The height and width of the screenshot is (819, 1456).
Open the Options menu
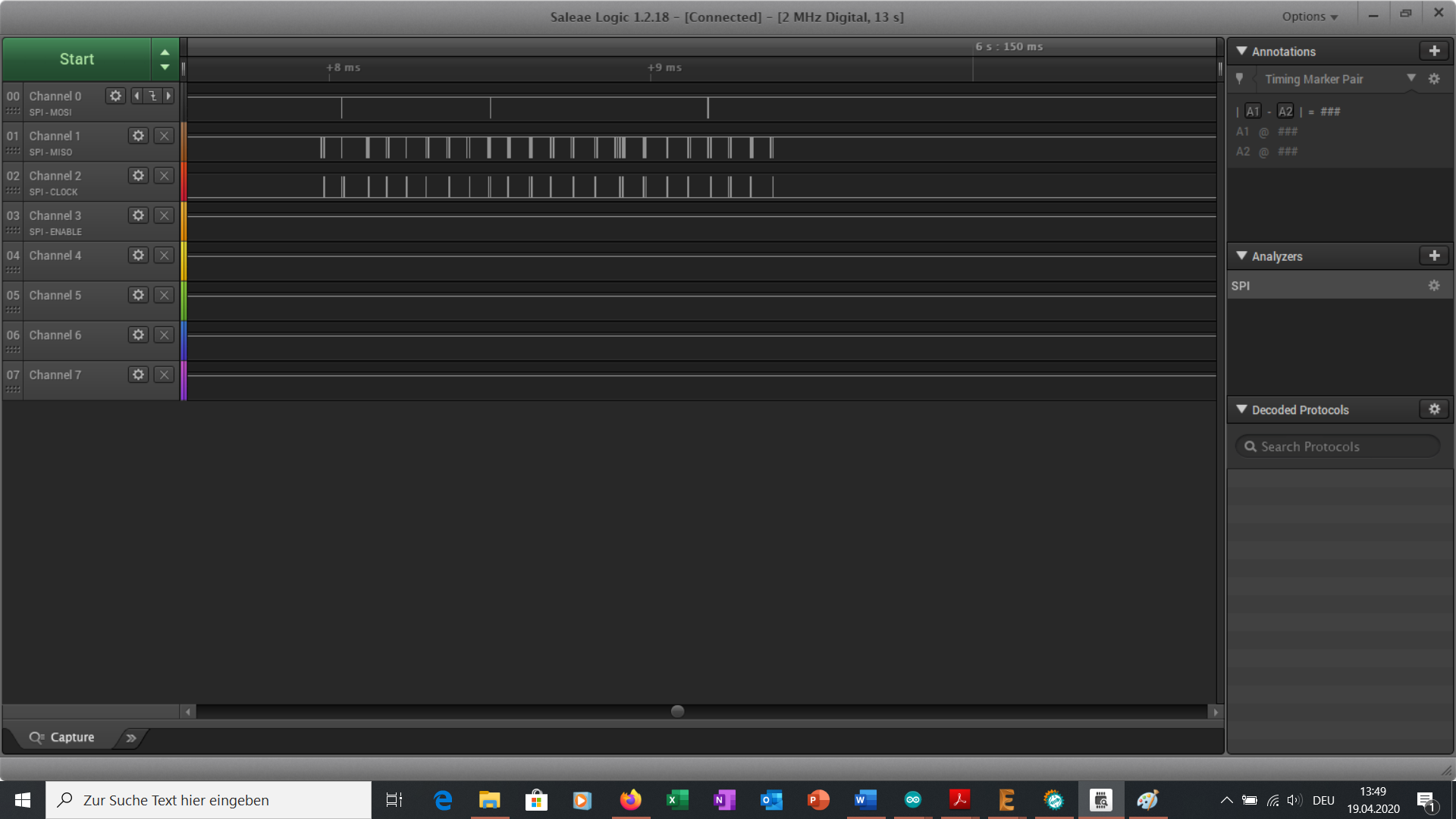pos(1310,17)
